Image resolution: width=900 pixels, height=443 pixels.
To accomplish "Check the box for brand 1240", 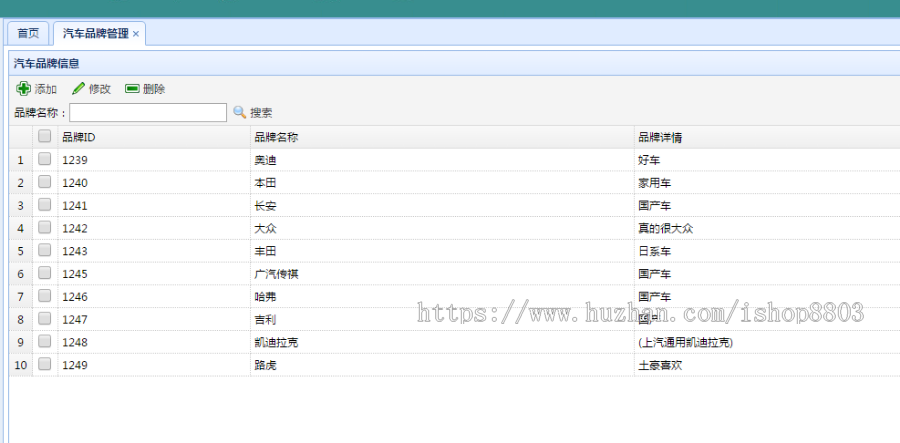I will pos(44,182).
